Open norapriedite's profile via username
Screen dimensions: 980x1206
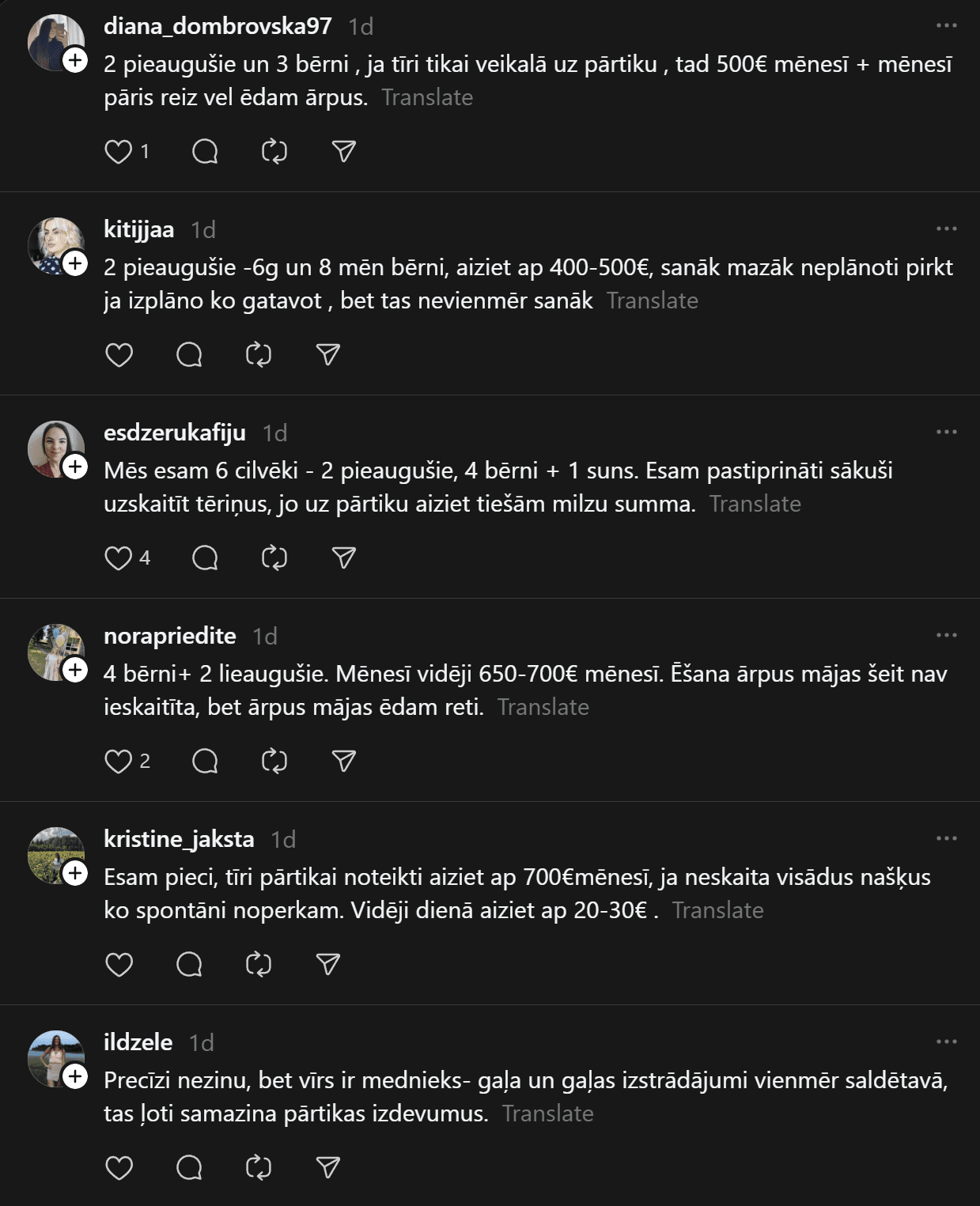170,636
